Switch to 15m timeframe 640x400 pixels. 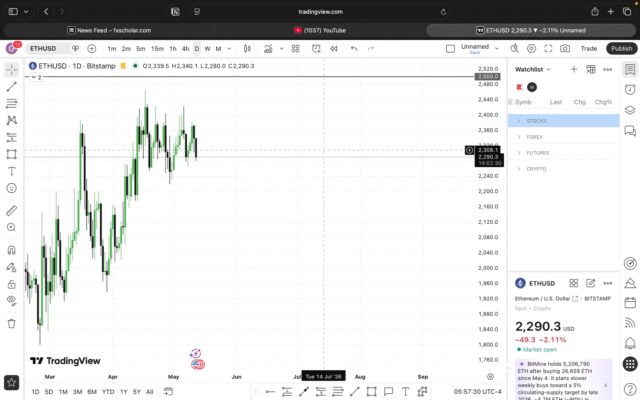[158, 49]
